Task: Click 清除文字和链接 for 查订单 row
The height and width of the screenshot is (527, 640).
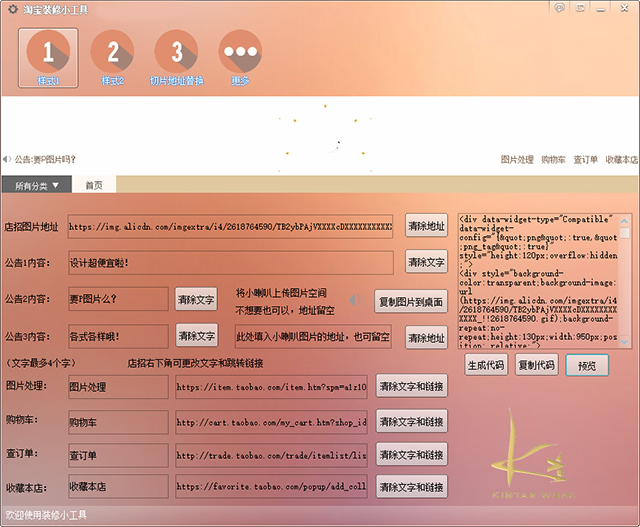Action: [x=411, y=454]
